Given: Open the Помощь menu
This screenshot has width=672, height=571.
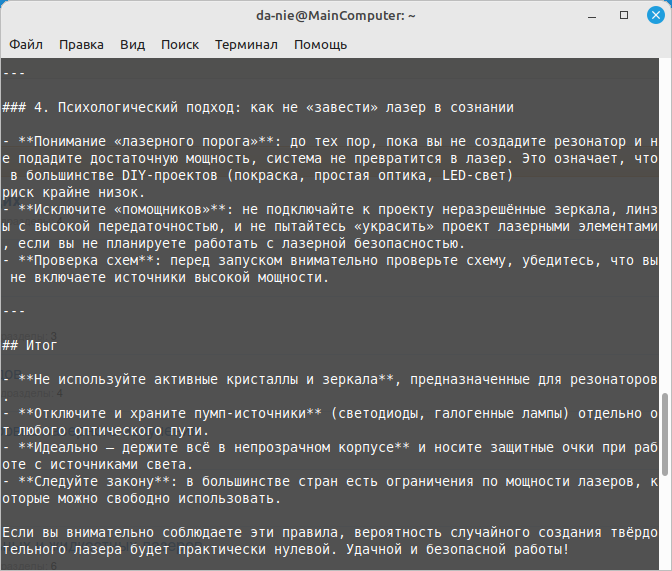Looking at the screenshot, I should [x=320, y=45].
